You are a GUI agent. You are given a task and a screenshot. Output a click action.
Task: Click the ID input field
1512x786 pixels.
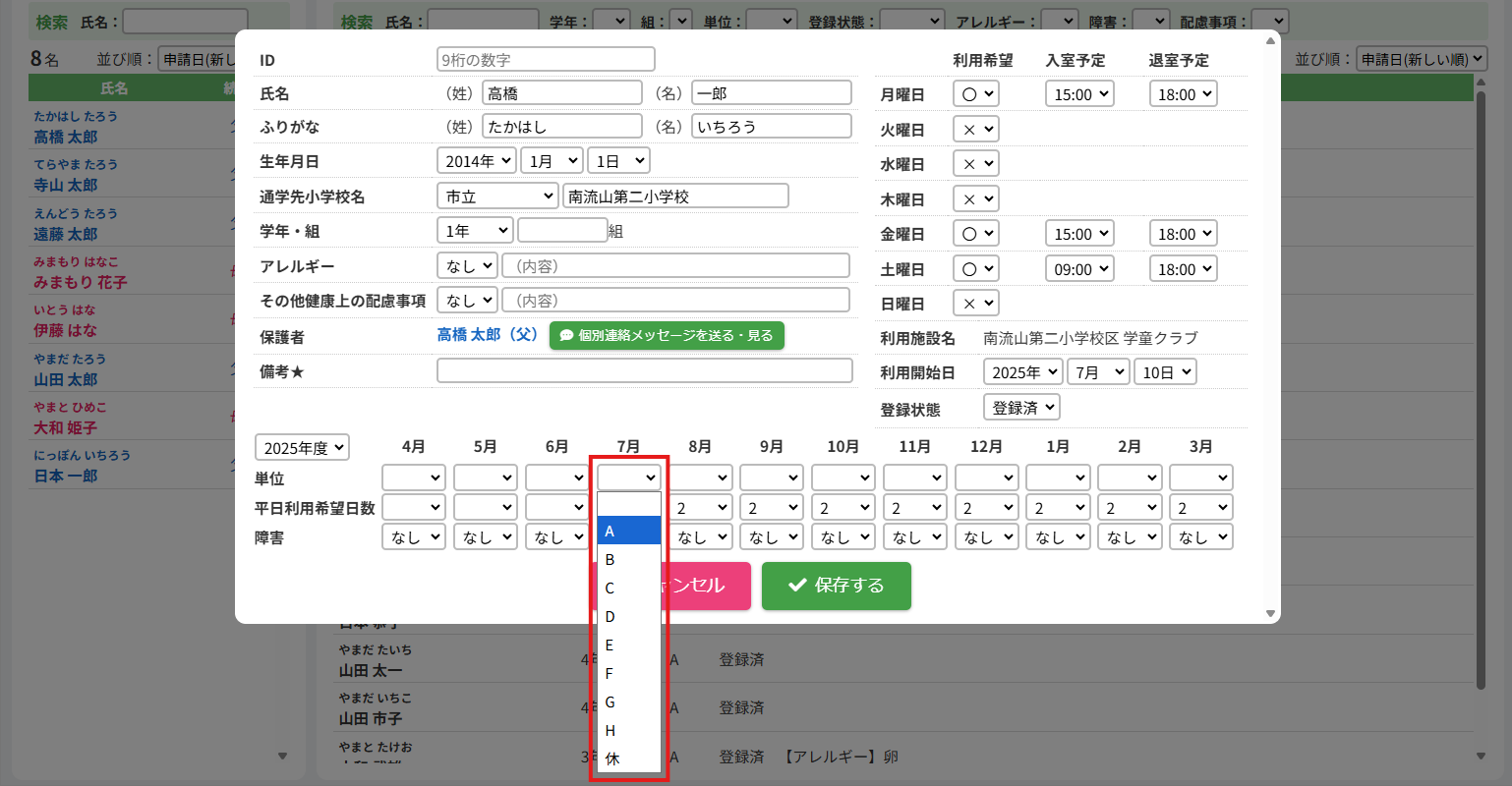(546, 60)
